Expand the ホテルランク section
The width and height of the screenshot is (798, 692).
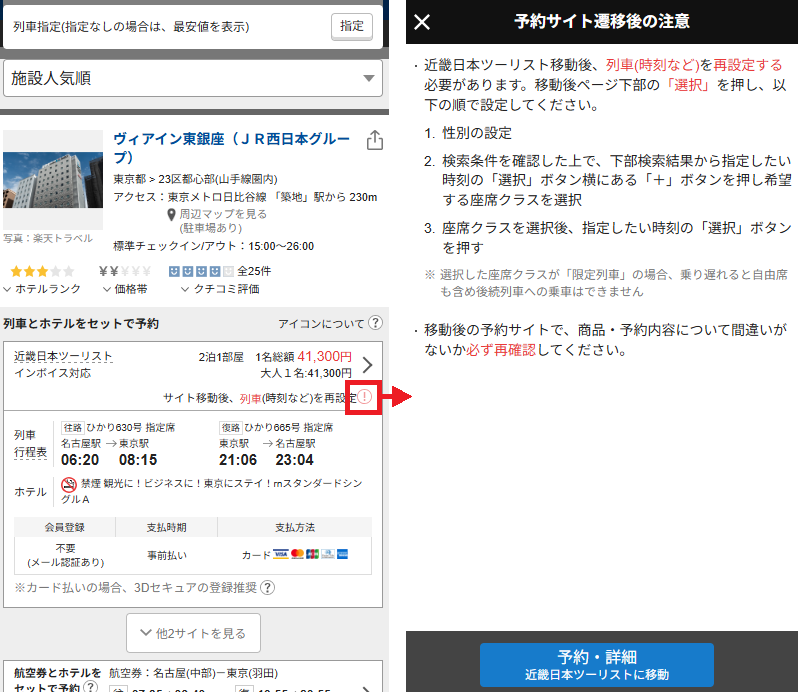tap(42, 289)
